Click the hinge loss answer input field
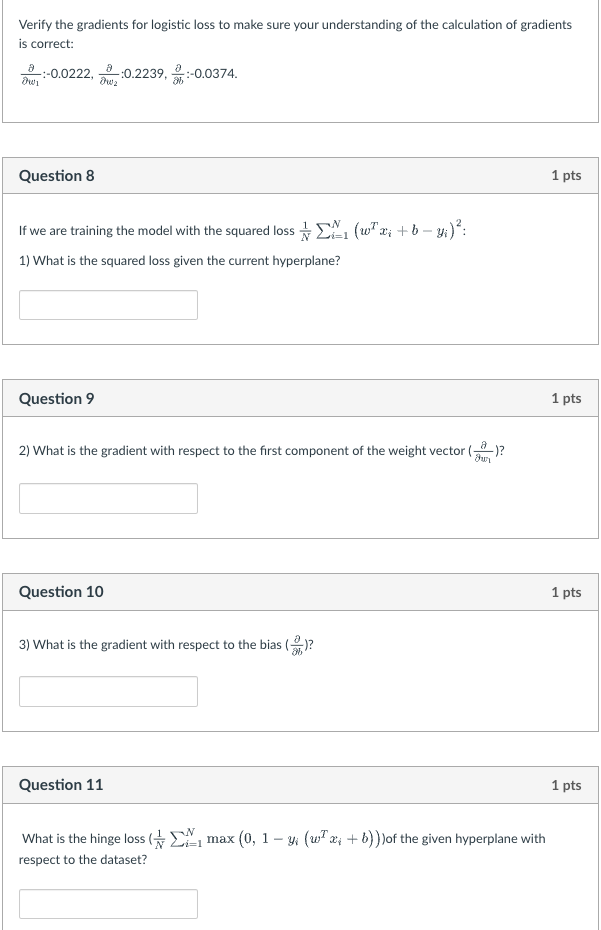Image resolution: width=601 pixels, height=930 pixels. tap(108, 903)
